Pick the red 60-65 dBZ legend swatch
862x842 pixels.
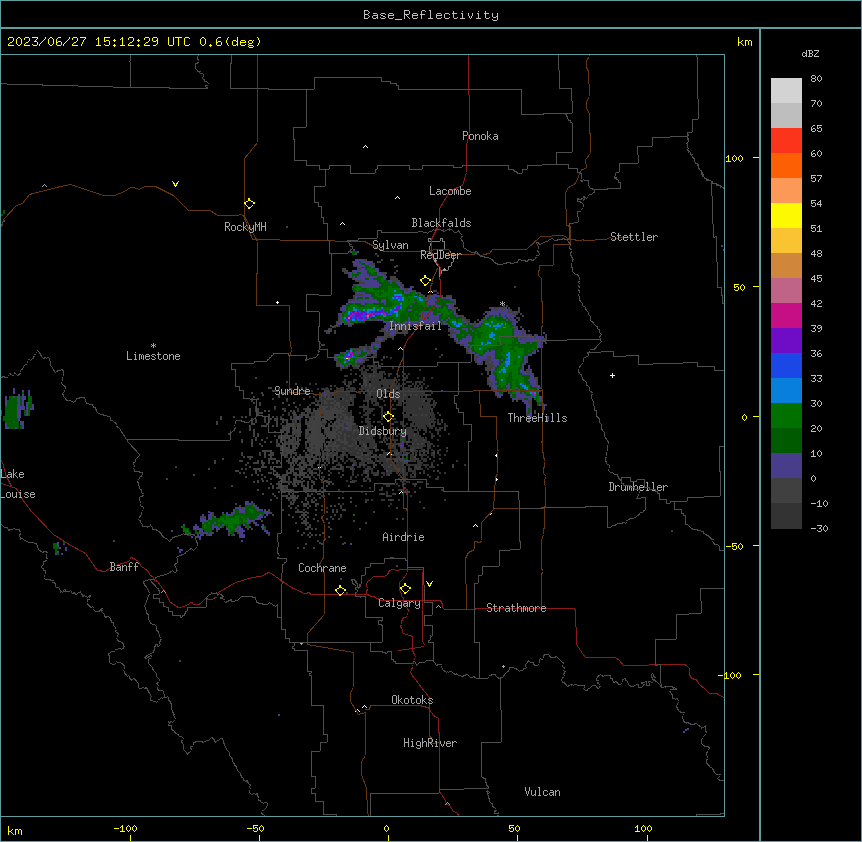point(786,141)
